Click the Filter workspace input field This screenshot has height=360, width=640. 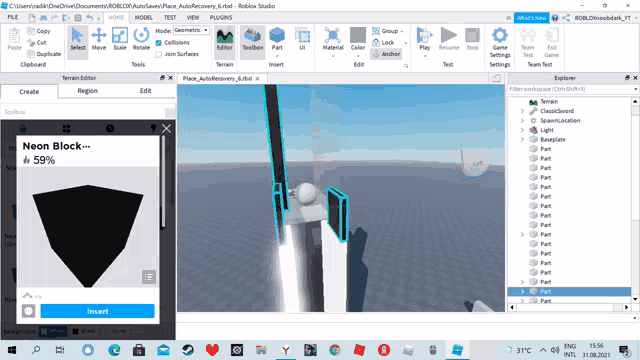point(571,89)
